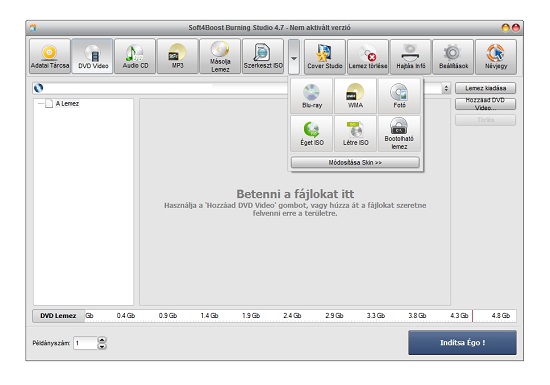Show Hajtás Infó drive information
This screenshot has height=385, width=550.
pos(410,57)
